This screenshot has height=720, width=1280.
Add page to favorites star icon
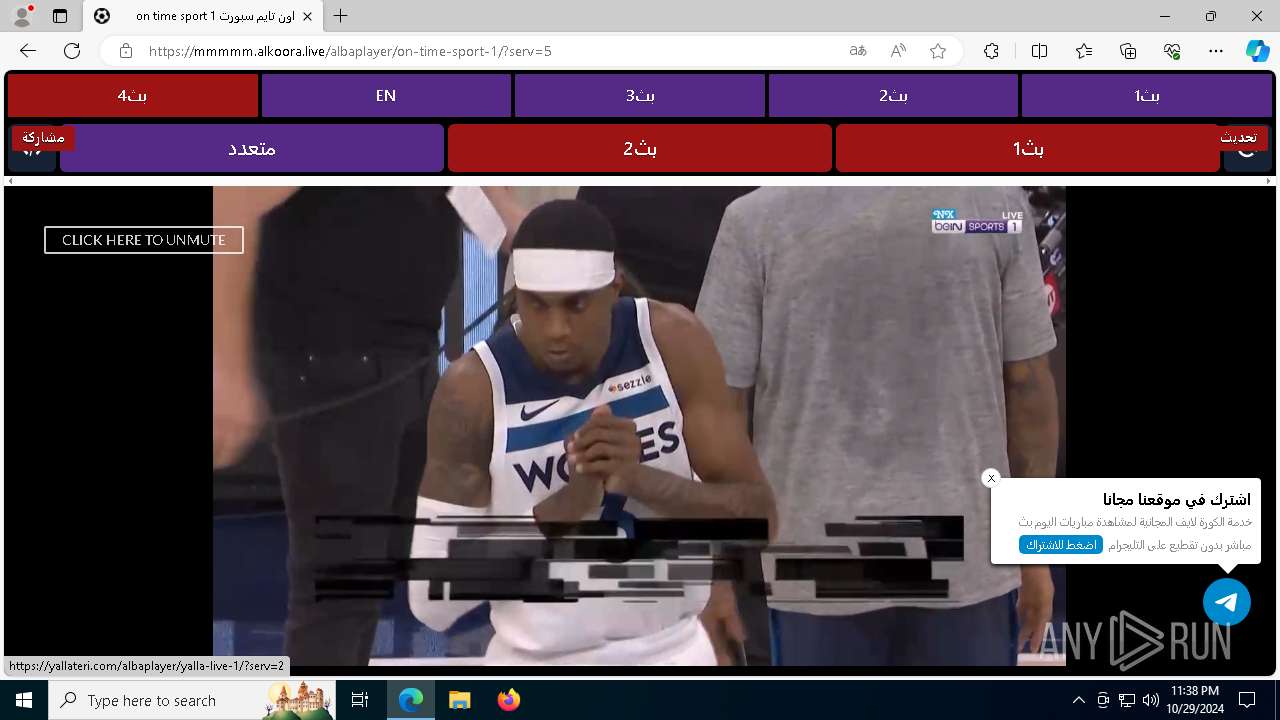coord(938,51)
